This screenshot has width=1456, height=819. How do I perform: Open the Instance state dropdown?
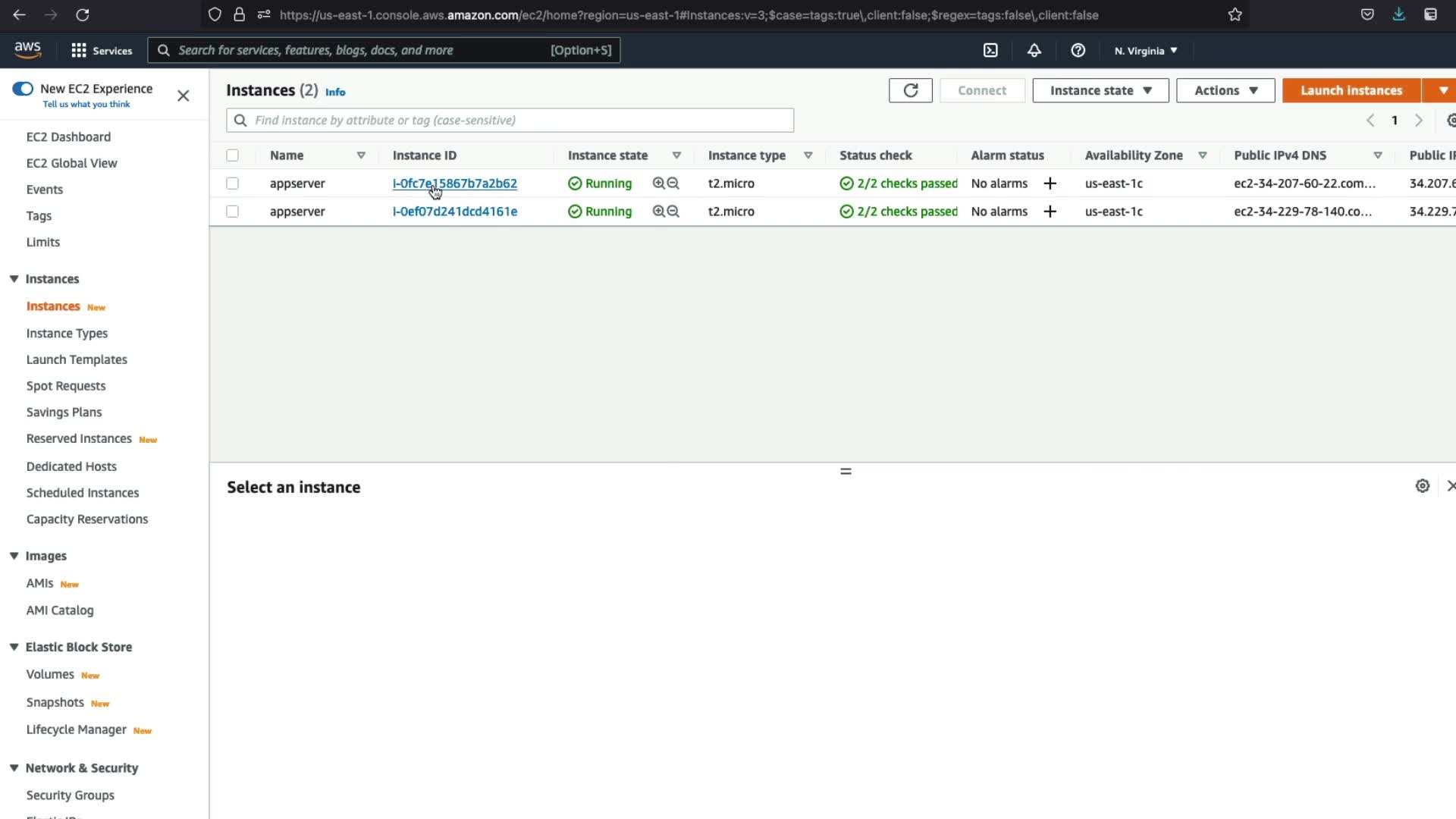tap(1100, 90)
